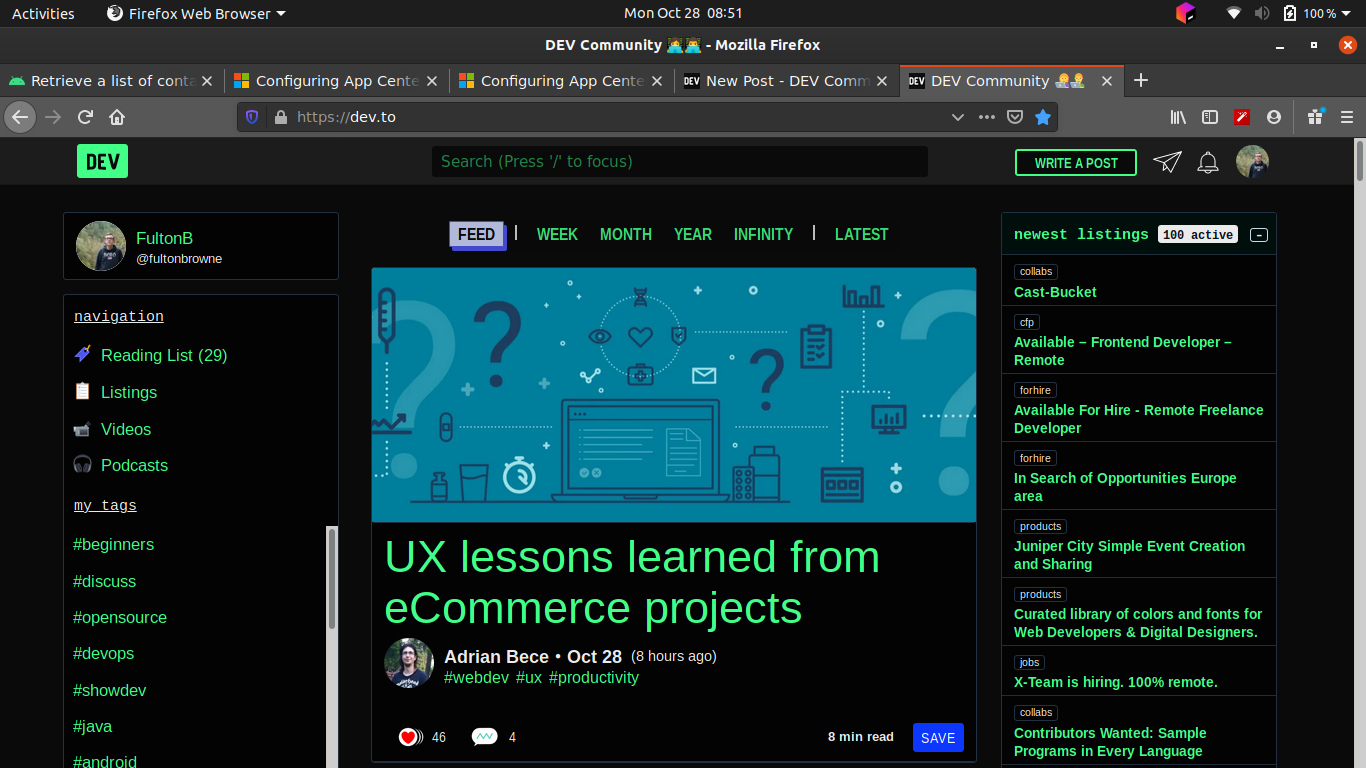The image size is (1366, 768).
Task: Click the DEV logo home icon
Action: tap(102, 162)
